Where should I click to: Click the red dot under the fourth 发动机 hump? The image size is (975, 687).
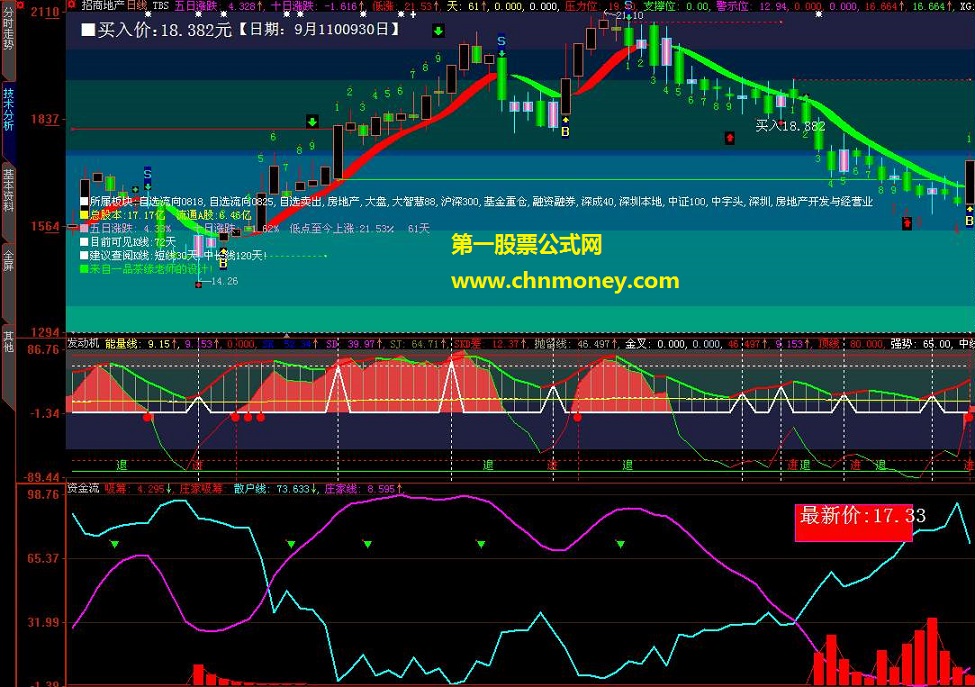click(x=577, y=417)
